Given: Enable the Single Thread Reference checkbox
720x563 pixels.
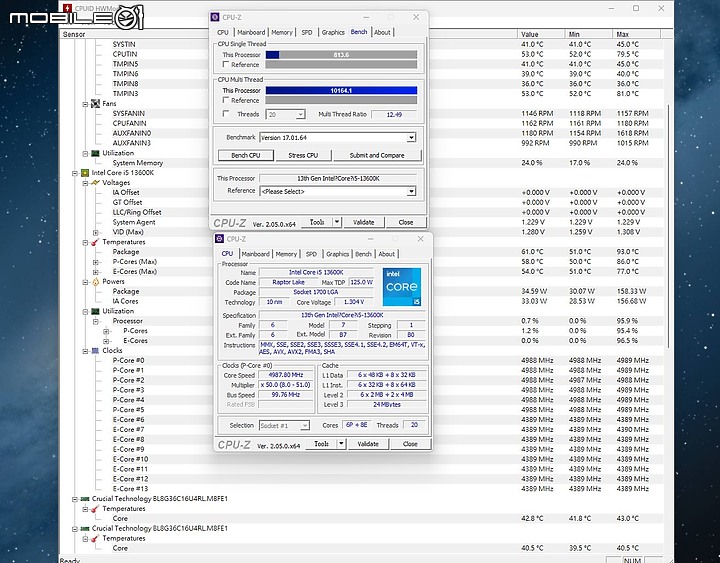Looking at the screenshot, I should 225,65.
